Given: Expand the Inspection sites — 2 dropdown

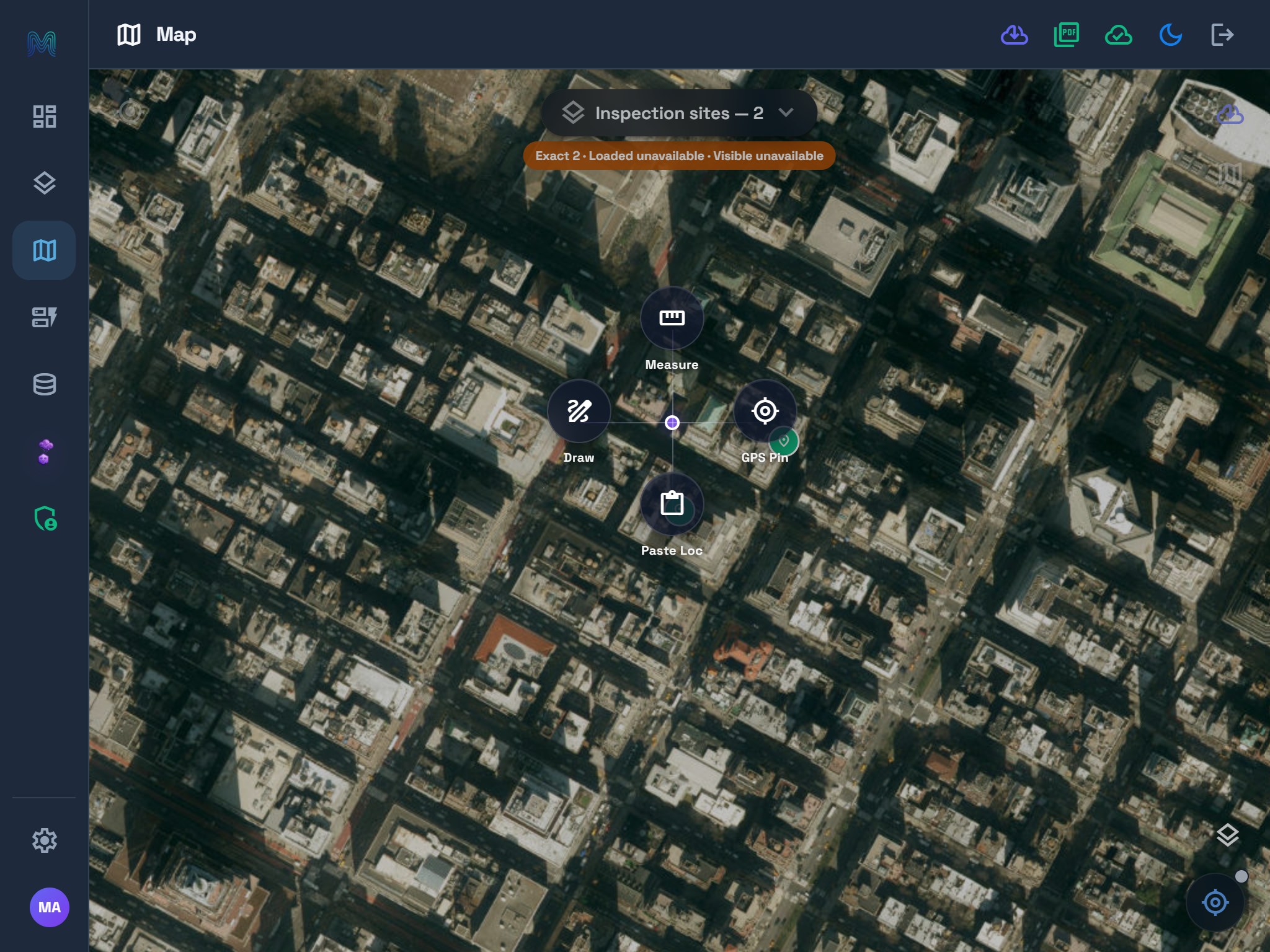Looking at the screenshot, I should tap(679, 113).
